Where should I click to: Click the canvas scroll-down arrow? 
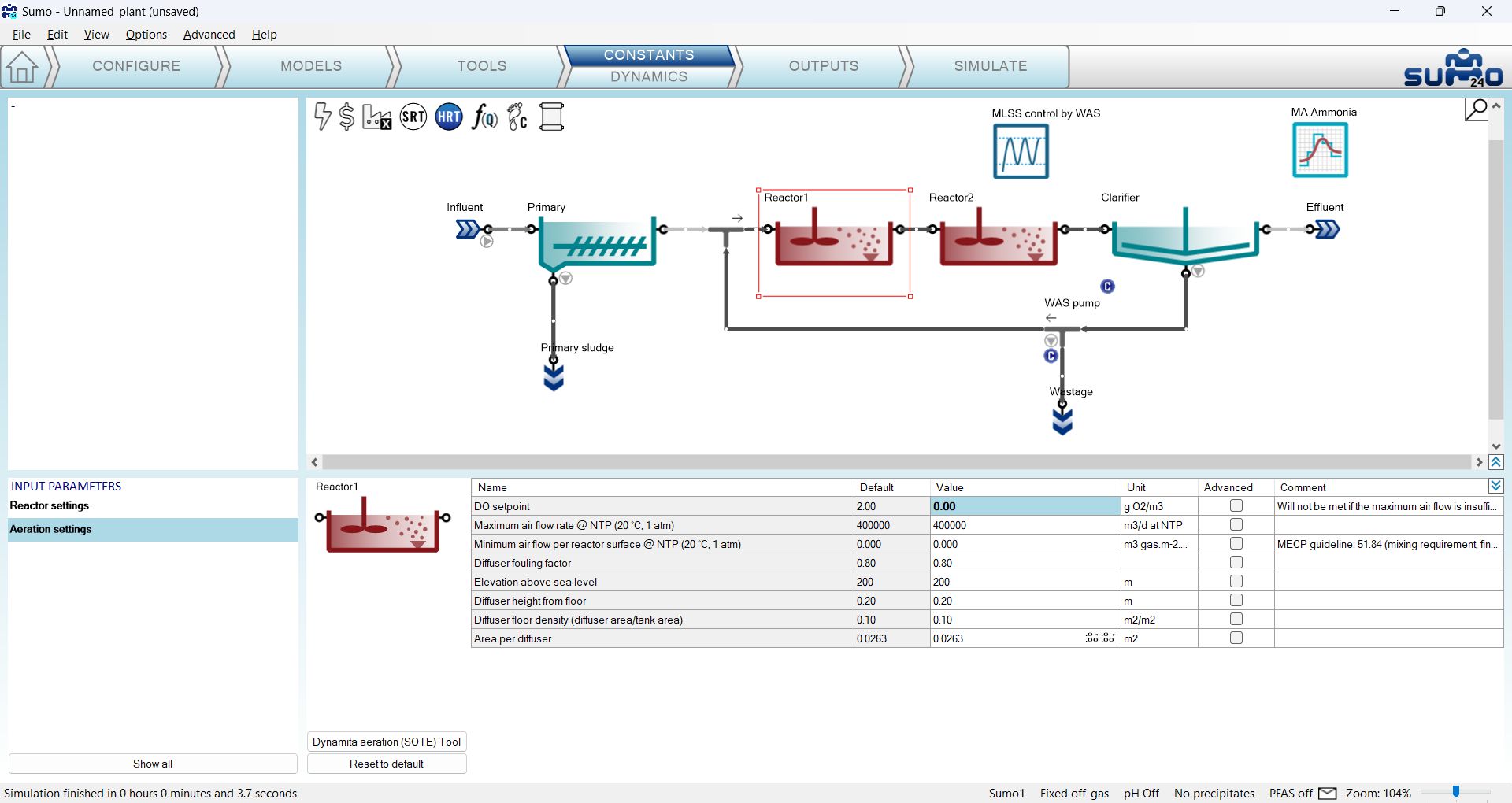[1496, 446]
